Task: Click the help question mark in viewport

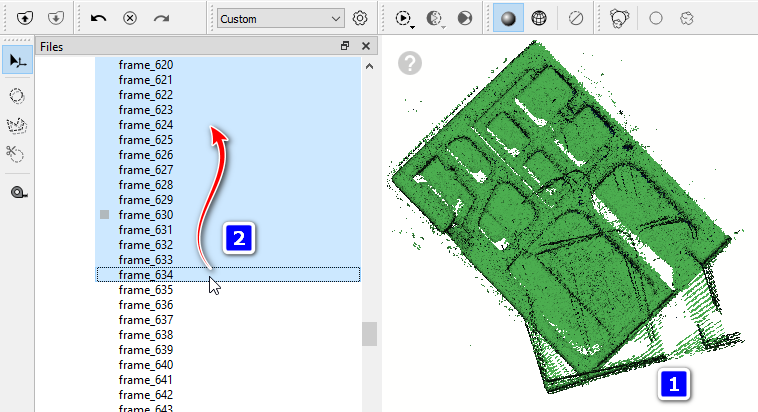Action: 410,63
